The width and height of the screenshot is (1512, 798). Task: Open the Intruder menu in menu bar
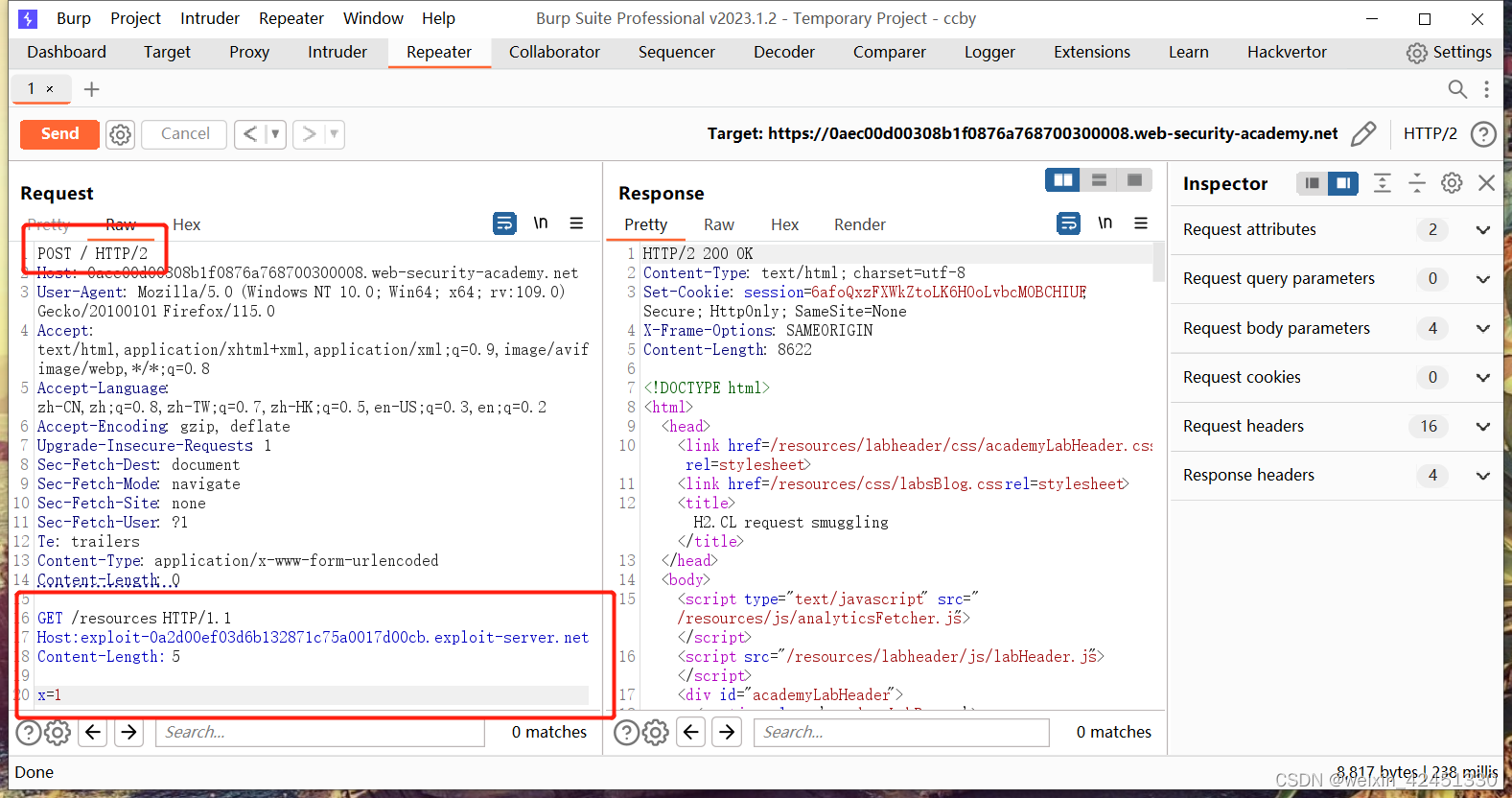point(209,18)
